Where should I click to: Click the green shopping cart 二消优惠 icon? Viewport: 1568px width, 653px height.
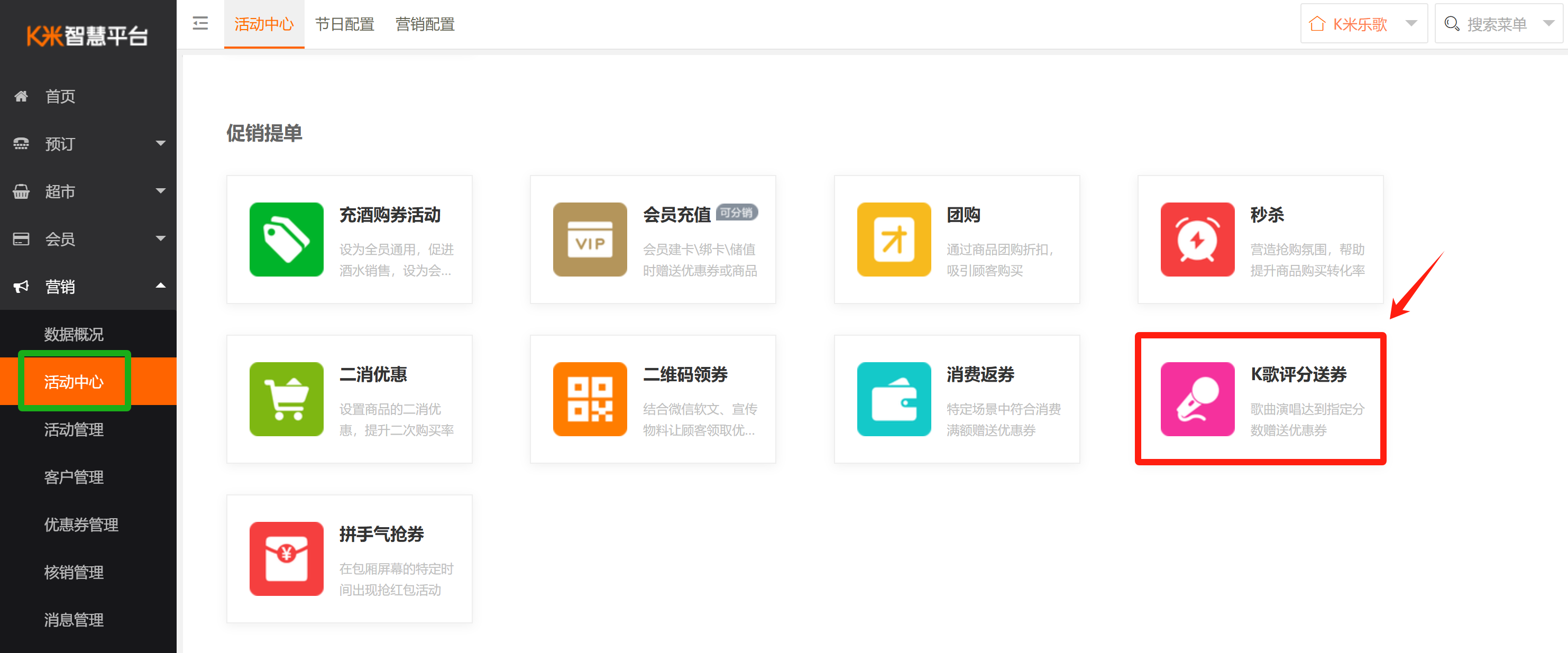(x=286, y=399)
